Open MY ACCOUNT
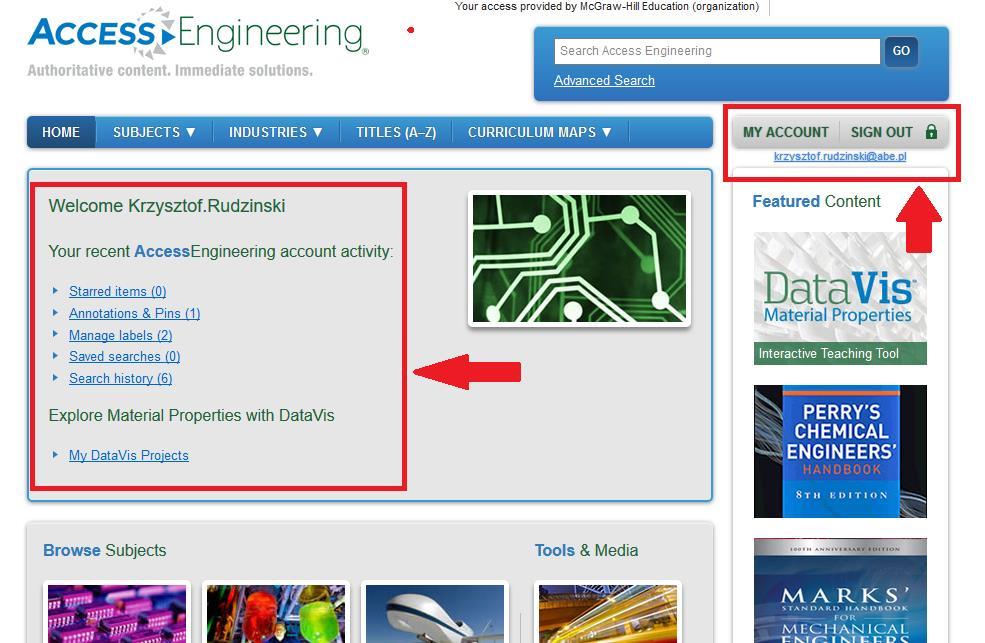985x643 pixels. [785, 132]
